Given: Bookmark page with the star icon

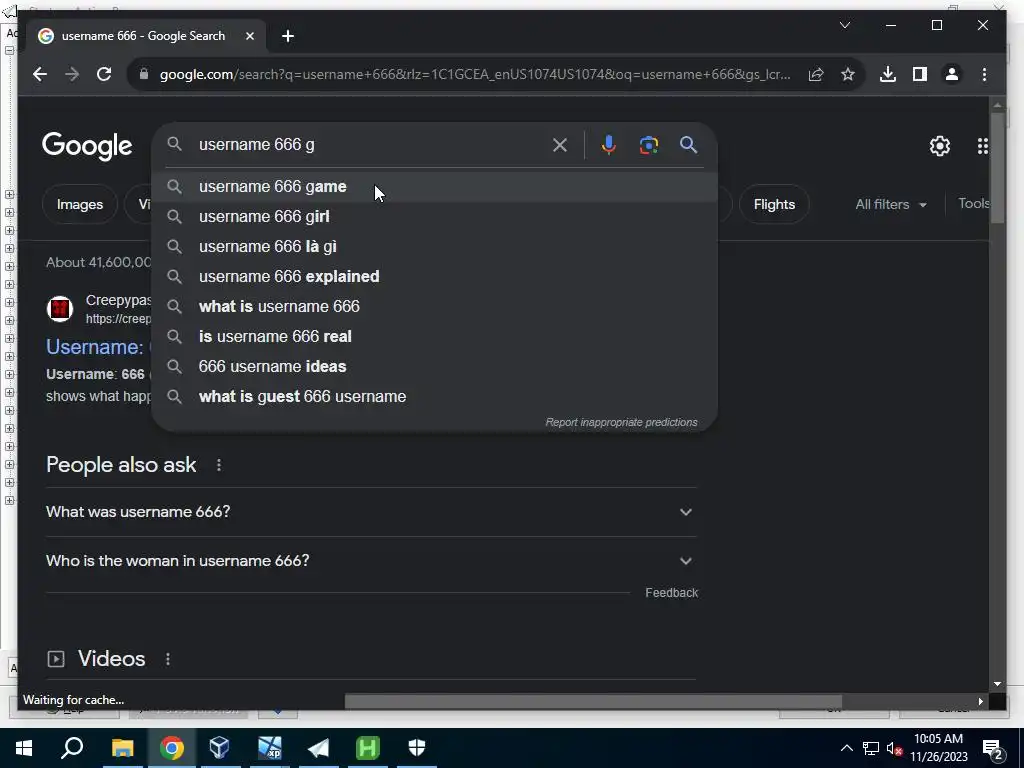Looking at the screenshot, I should click(x=848, y=74).
